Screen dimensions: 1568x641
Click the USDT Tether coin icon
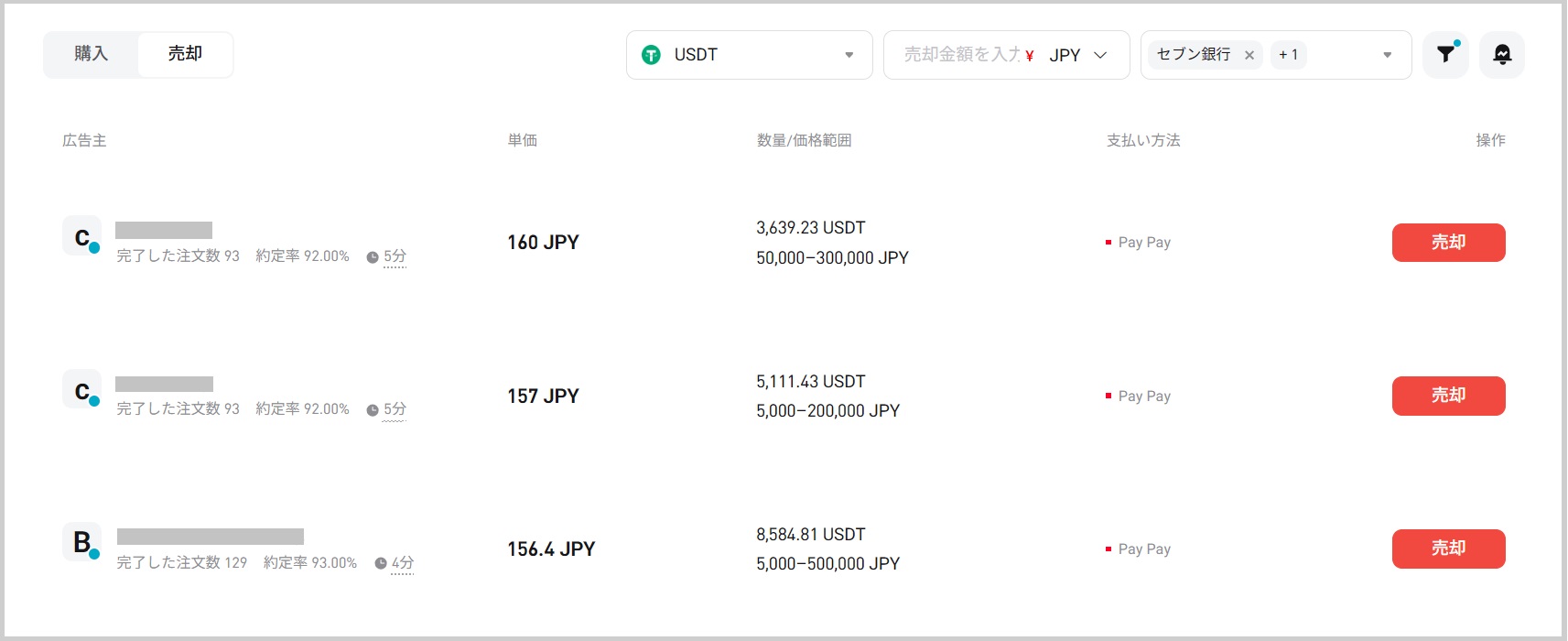(x=651, y=55)
